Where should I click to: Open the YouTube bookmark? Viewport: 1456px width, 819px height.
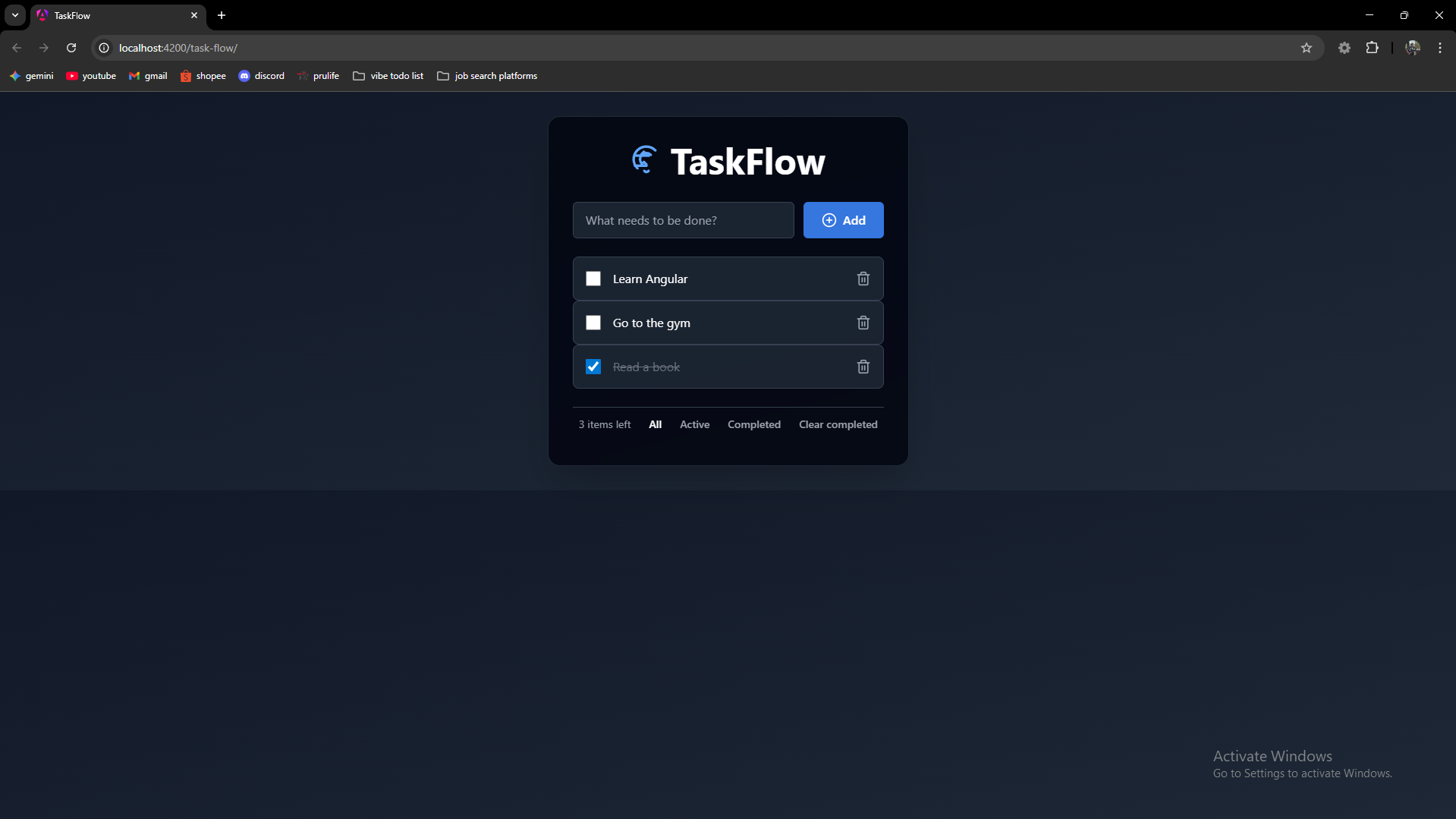91,75
